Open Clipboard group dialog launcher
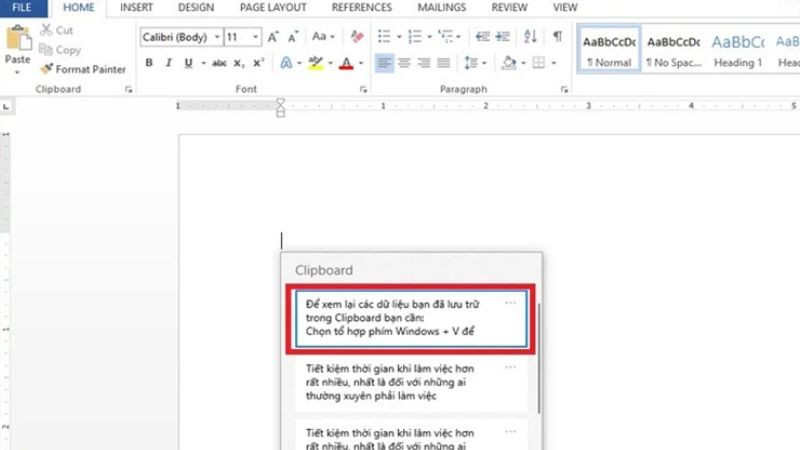 click(128, 89)
